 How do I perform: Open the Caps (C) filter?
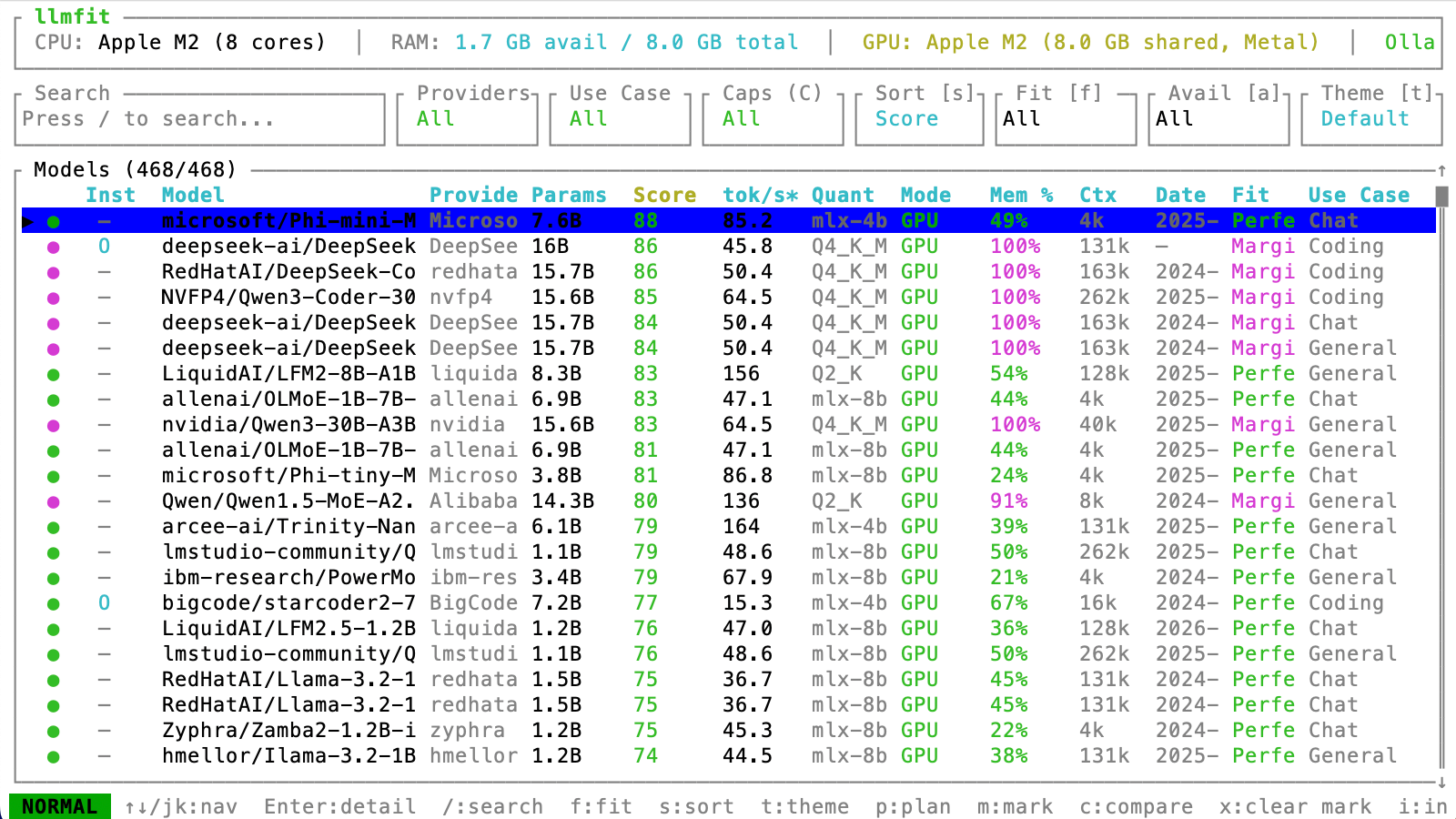click(x=773, y=118)
